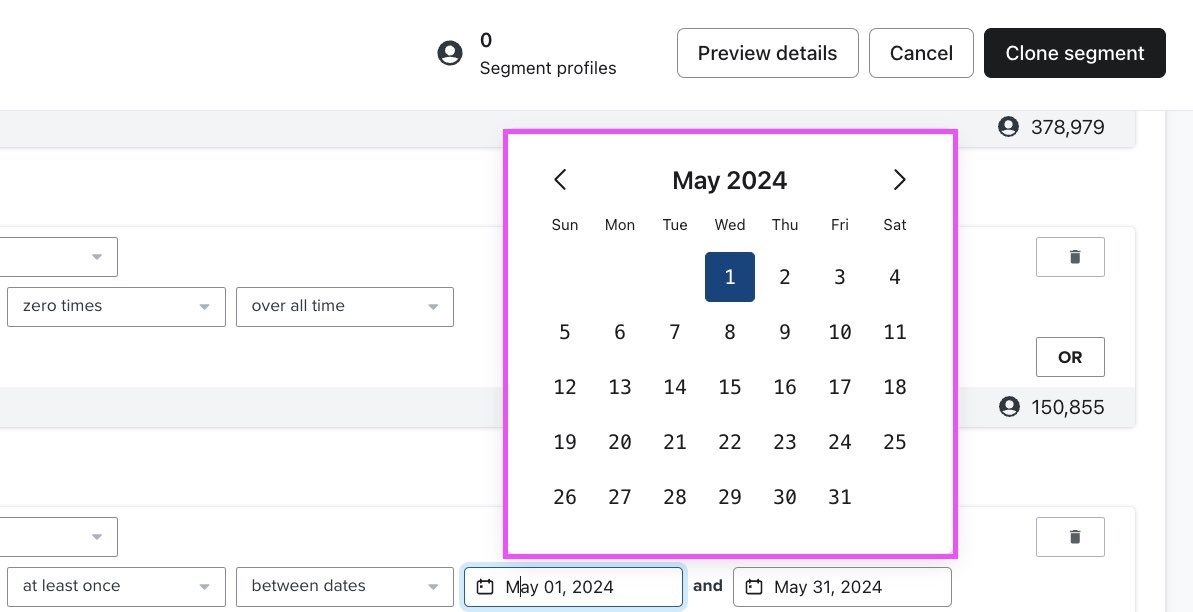Click profile icon next to 150,855

point(1009,406)
